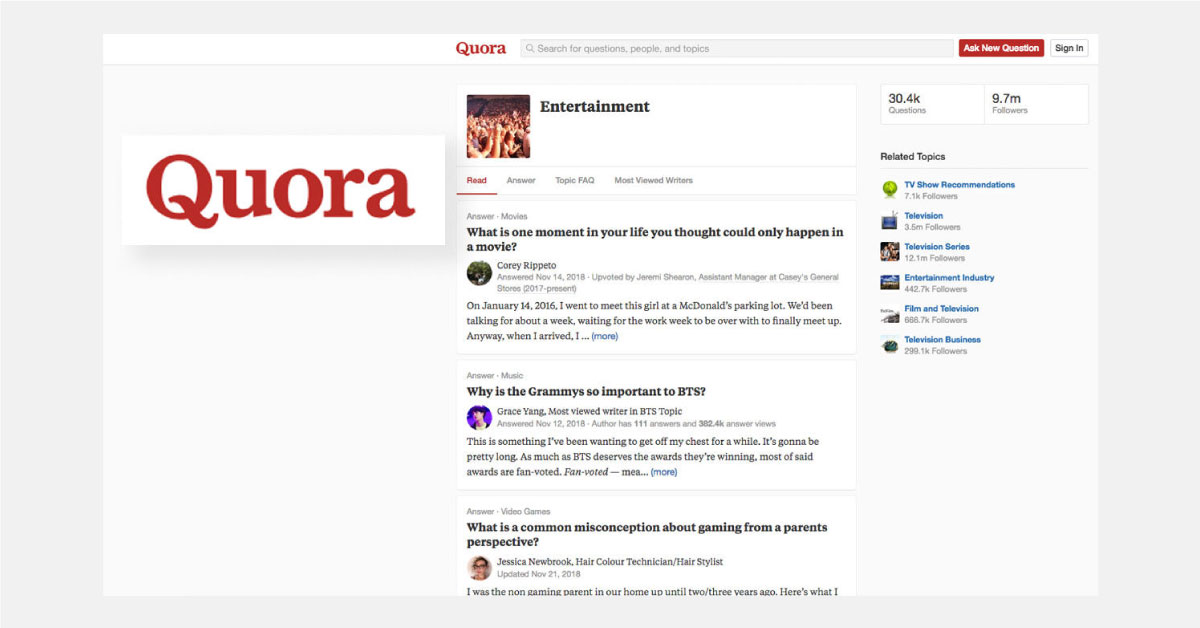Click Jessica Newbrook's avatar
The height and width of the screenshot is (628, 1200).
[479, 568]
